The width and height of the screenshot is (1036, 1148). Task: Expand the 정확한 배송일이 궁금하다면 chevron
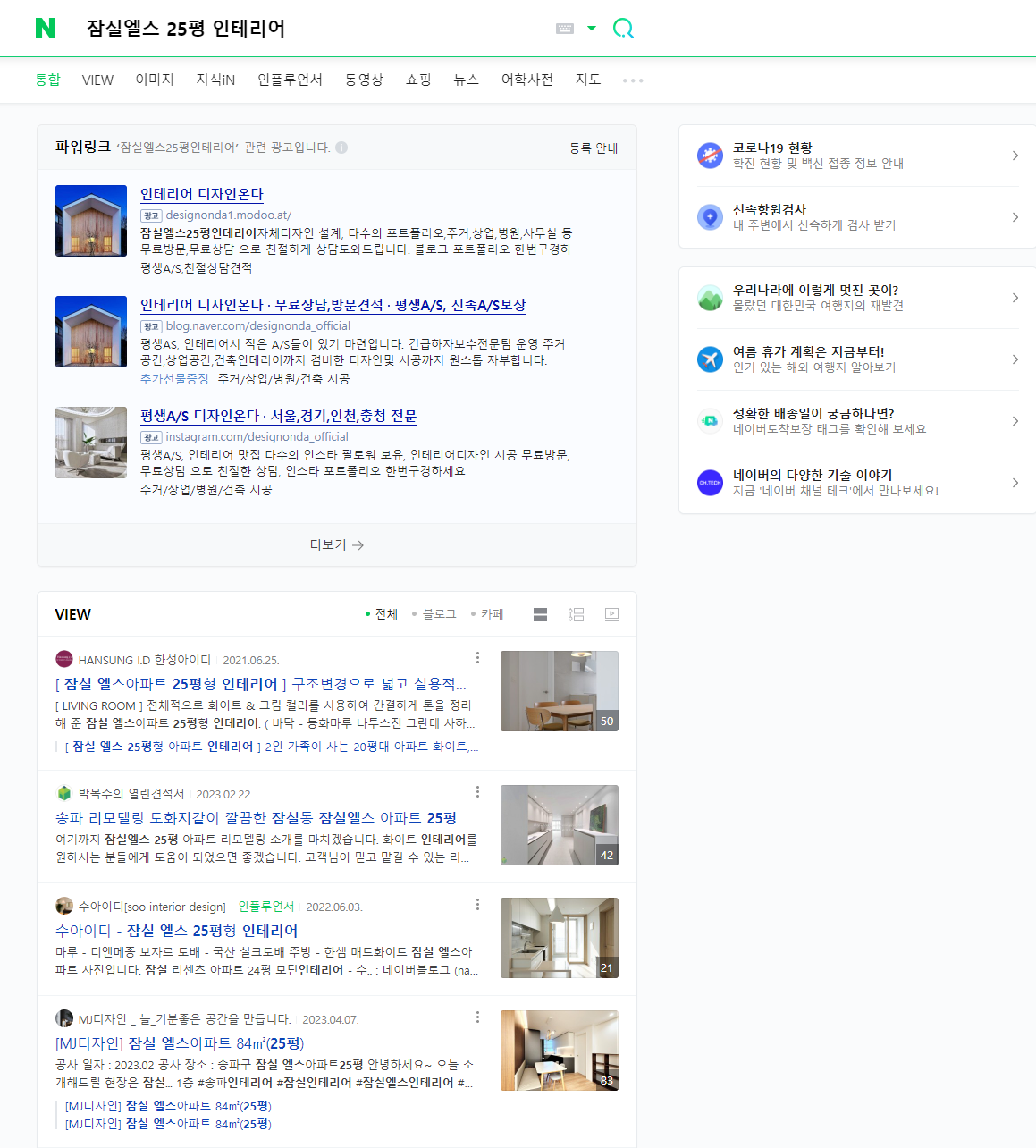tap(1015, 421)
